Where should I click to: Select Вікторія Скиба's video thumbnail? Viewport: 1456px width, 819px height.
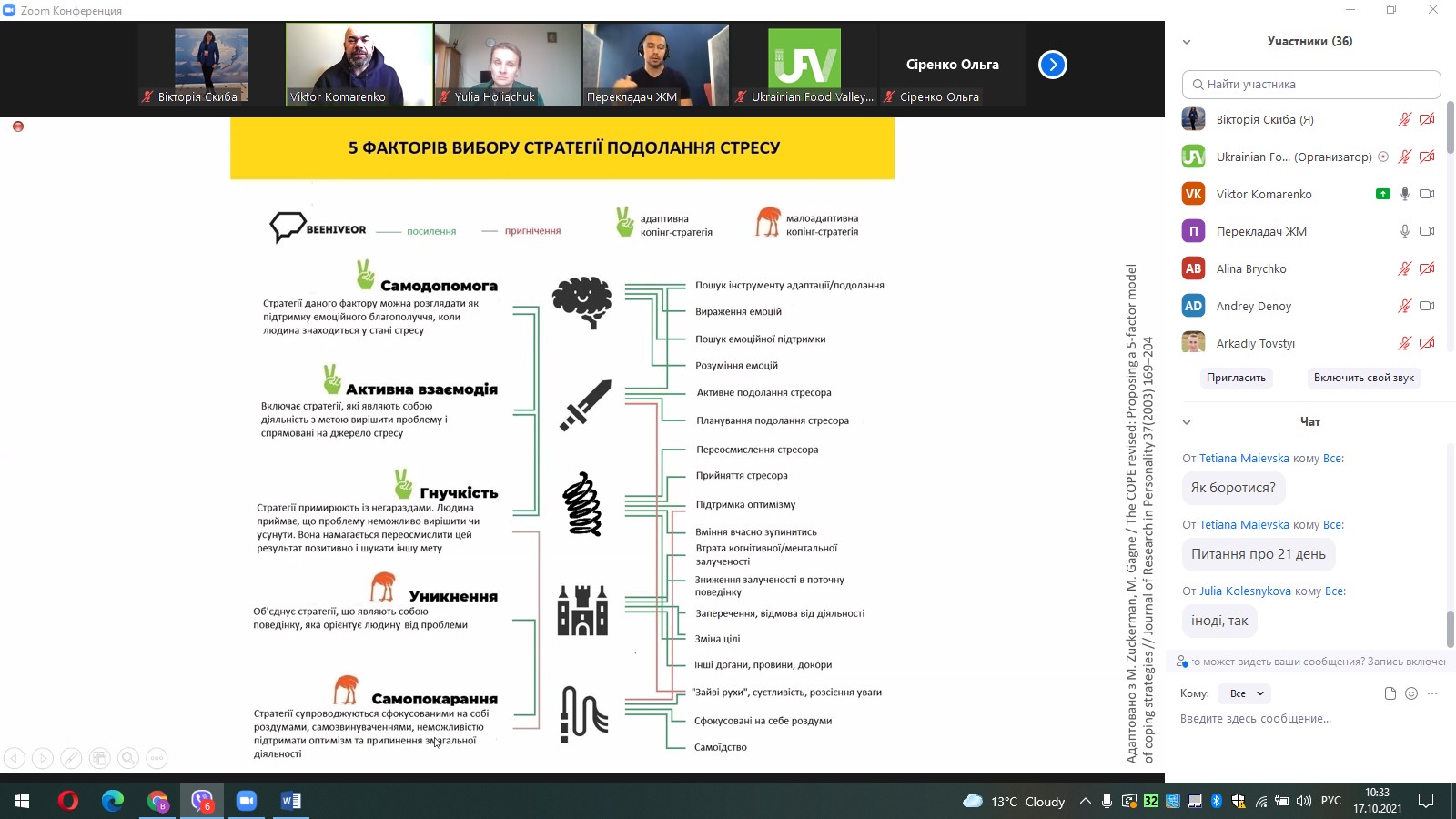(211, 65)
